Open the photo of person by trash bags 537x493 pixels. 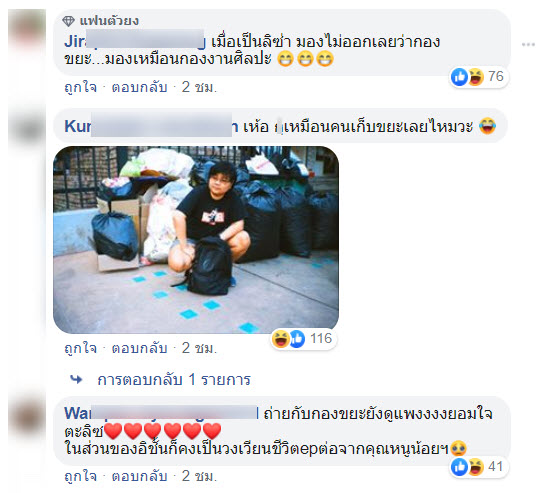coord(196,240)
